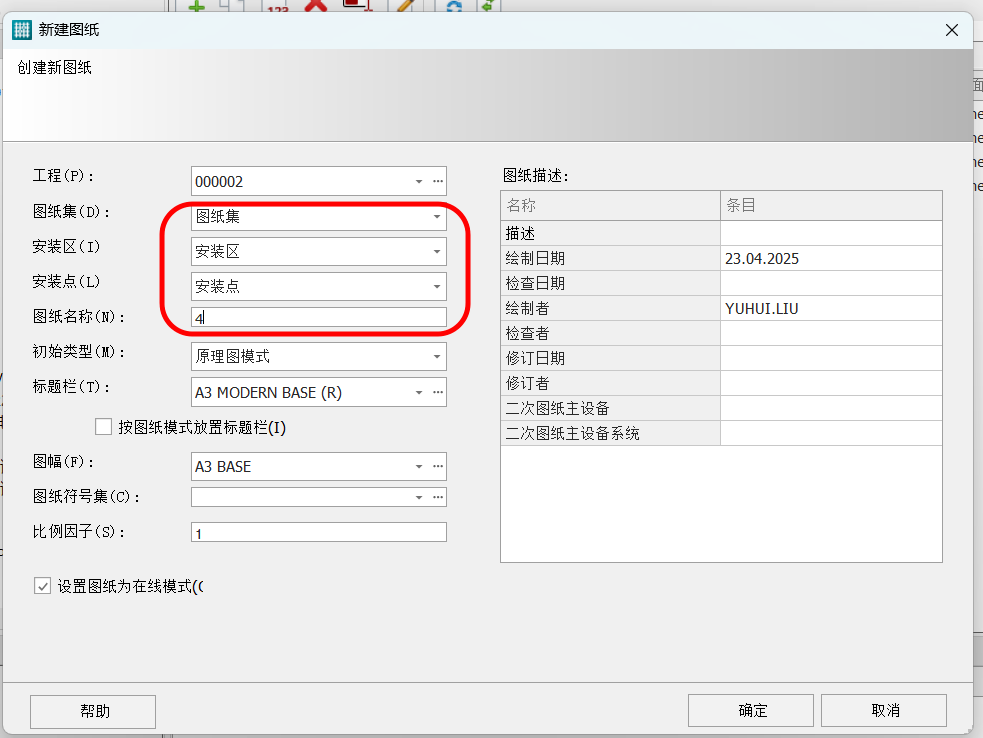The width and height of the screenshot is (983, 738).
Task: Click the value cell for 修订日期
Action: click(x=831, y=358)
